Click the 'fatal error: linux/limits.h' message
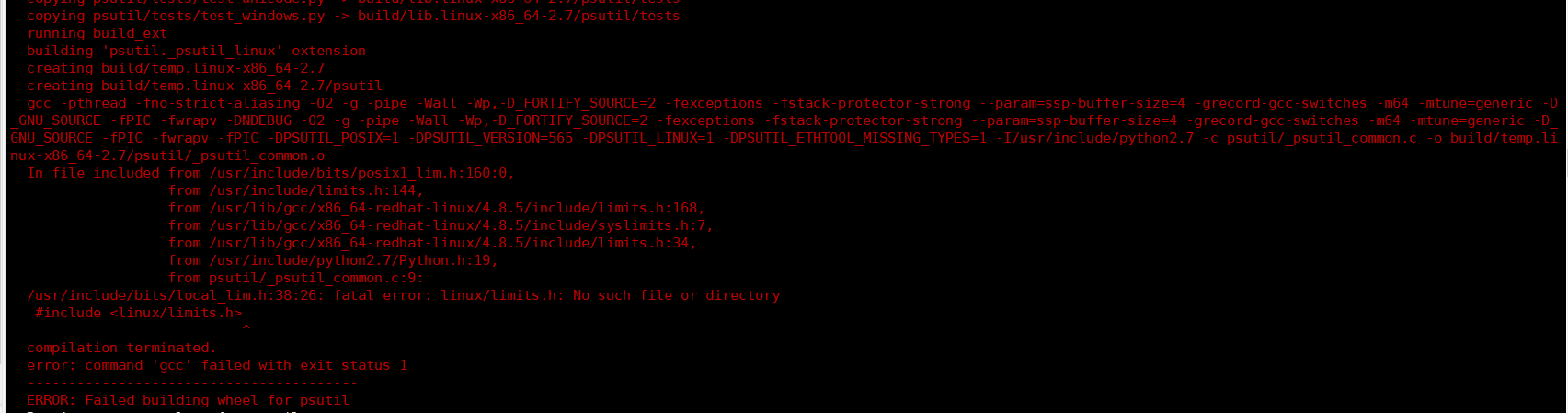This screenshot has height=413, width=1568. pyautogui.click(x=449, y=295)
